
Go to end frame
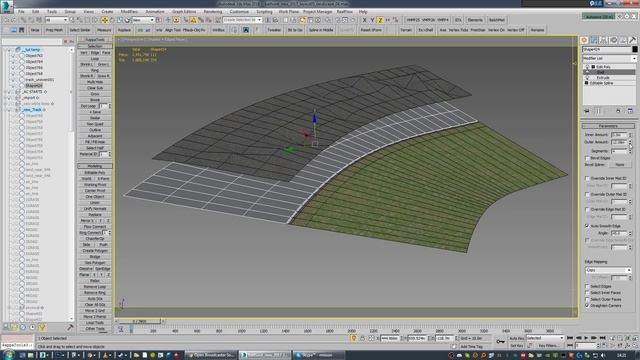tap(602, 338)
